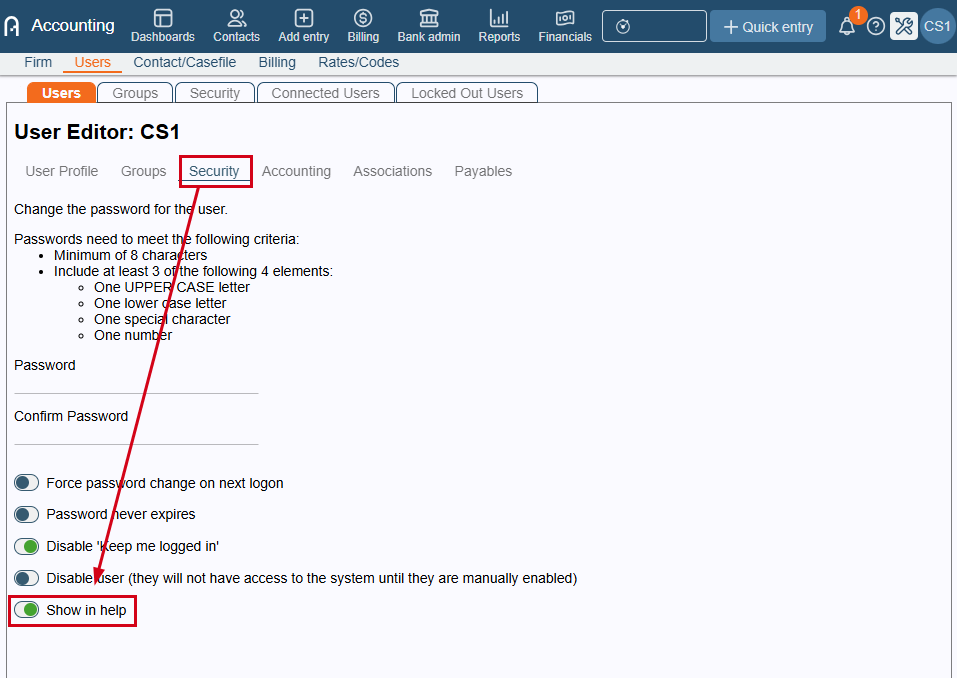Toggle Password never expires switch
The image size is (957, 678).
26,514
